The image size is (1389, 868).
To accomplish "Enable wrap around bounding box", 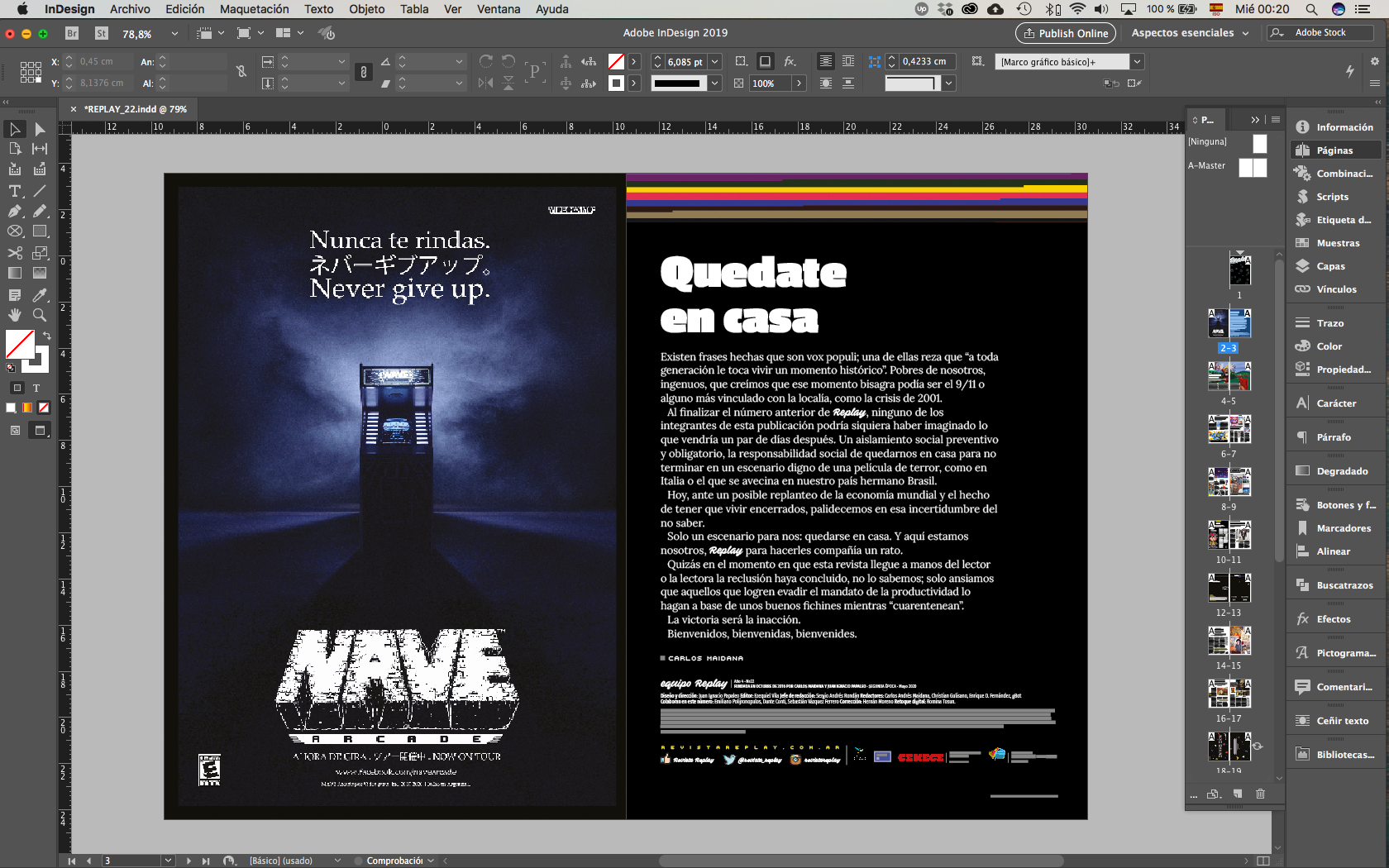I will click(848, 61).
